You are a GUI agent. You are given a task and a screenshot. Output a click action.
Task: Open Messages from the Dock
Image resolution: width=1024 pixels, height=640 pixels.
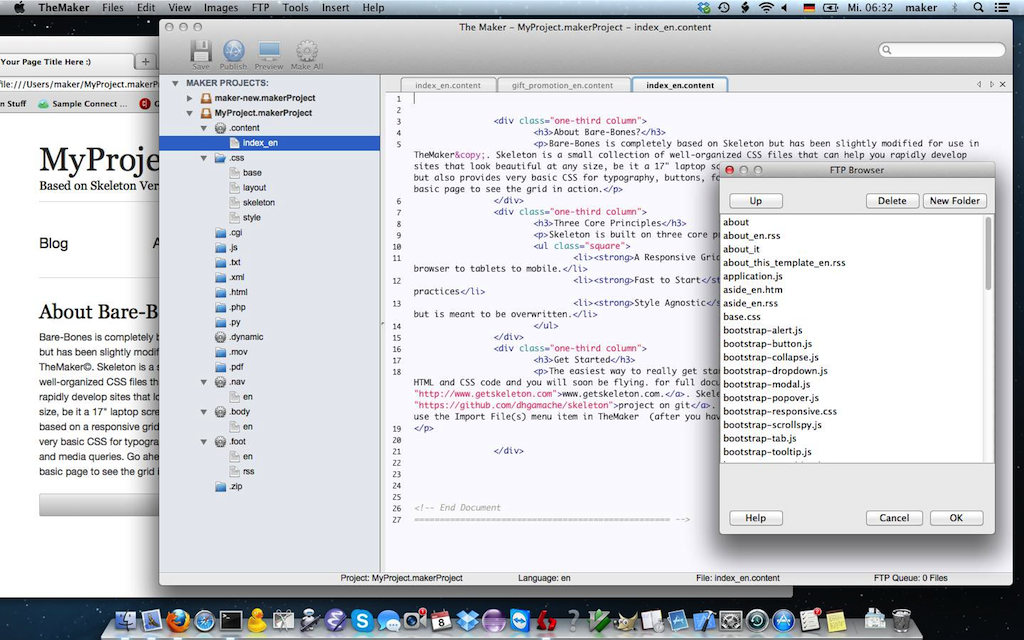click(x=389, y=620)
